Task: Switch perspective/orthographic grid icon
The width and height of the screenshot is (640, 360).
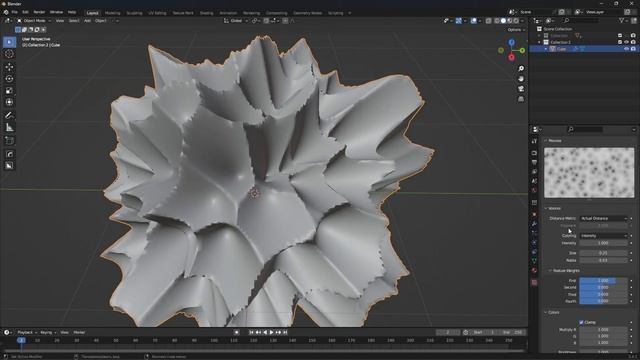Action: [x=521, y=99]
